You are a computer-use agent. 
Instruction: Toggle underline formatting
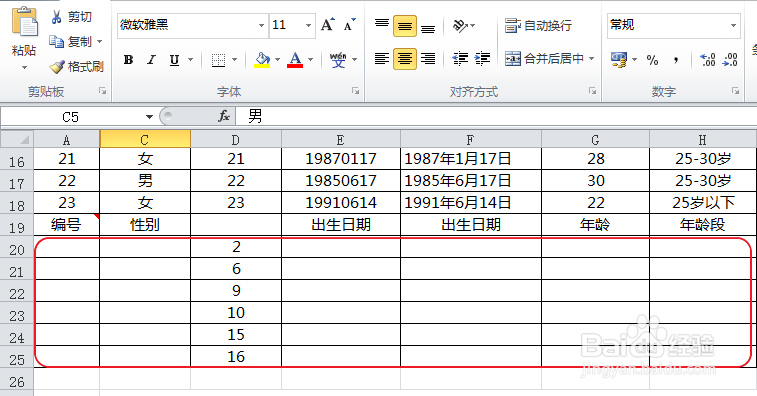(x=174, y=60)
